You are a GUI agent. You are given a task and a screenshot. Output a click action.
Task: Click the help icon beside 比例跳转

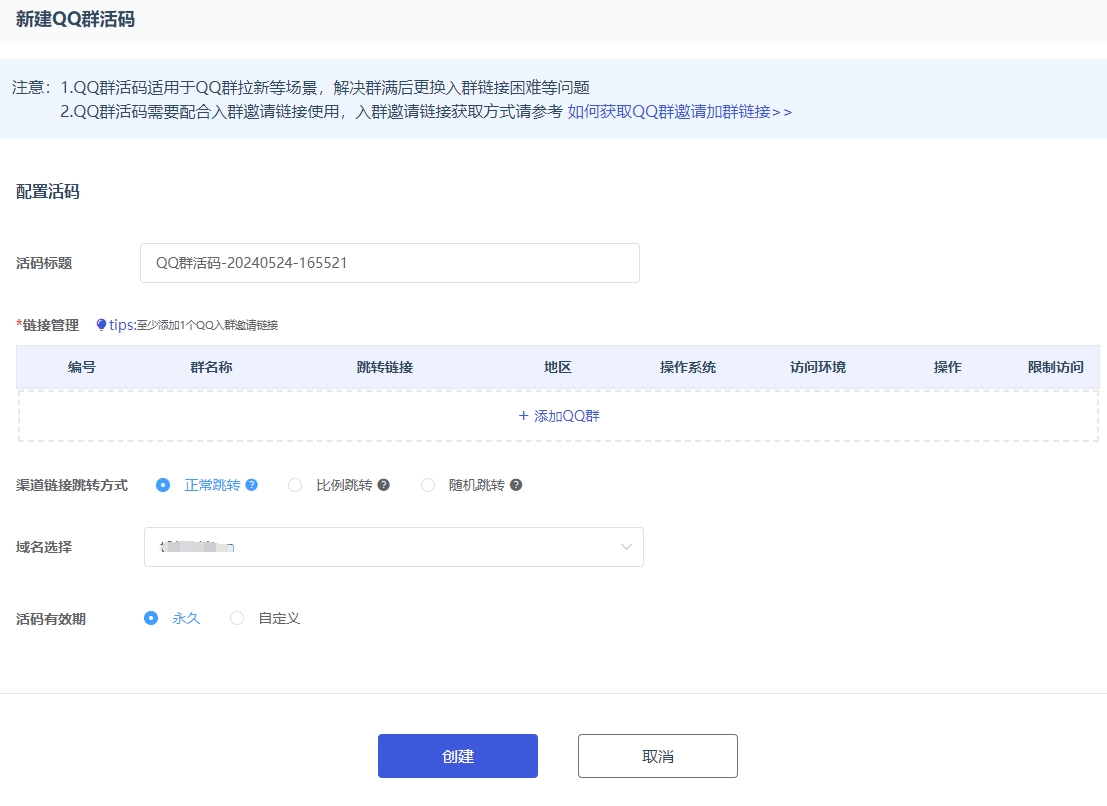(385, 485)
